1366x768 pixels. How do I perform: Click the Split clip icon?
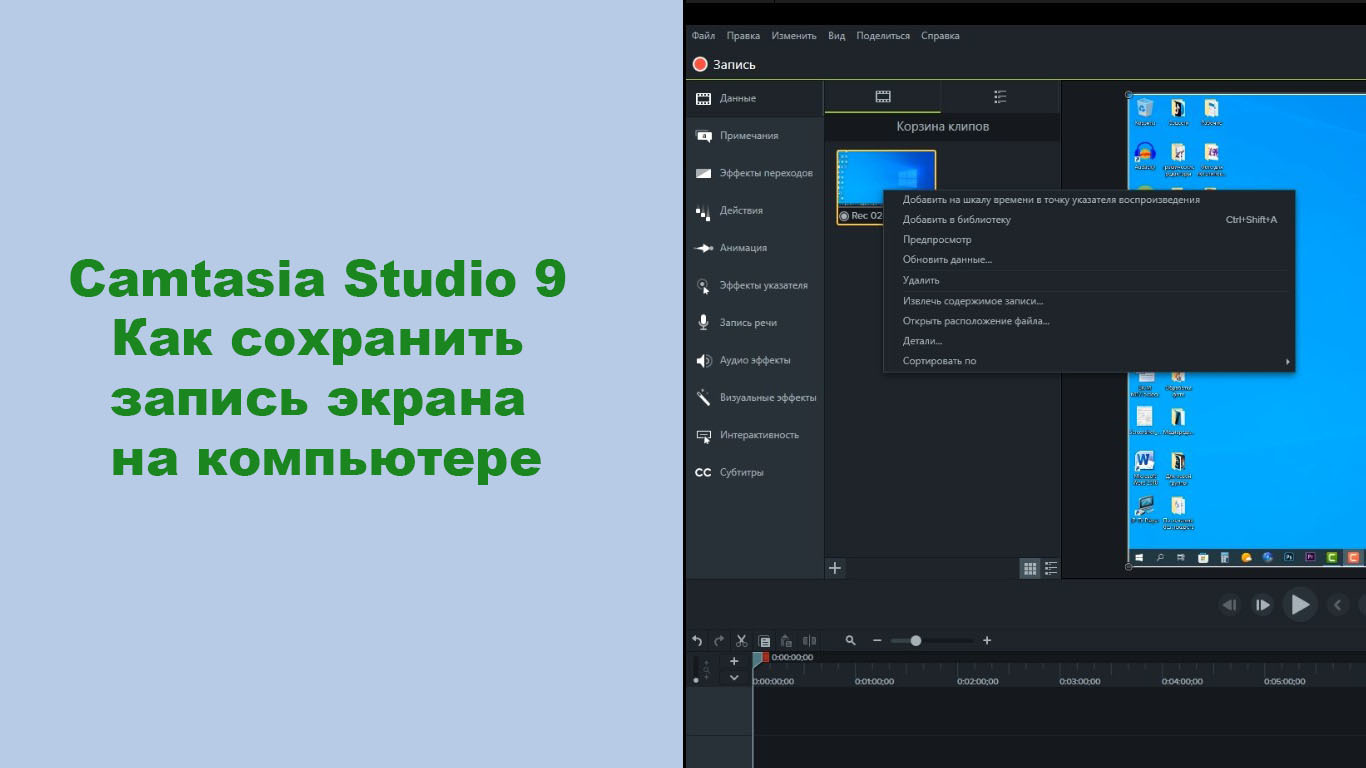pyautogui.click(x=809, y=640)
